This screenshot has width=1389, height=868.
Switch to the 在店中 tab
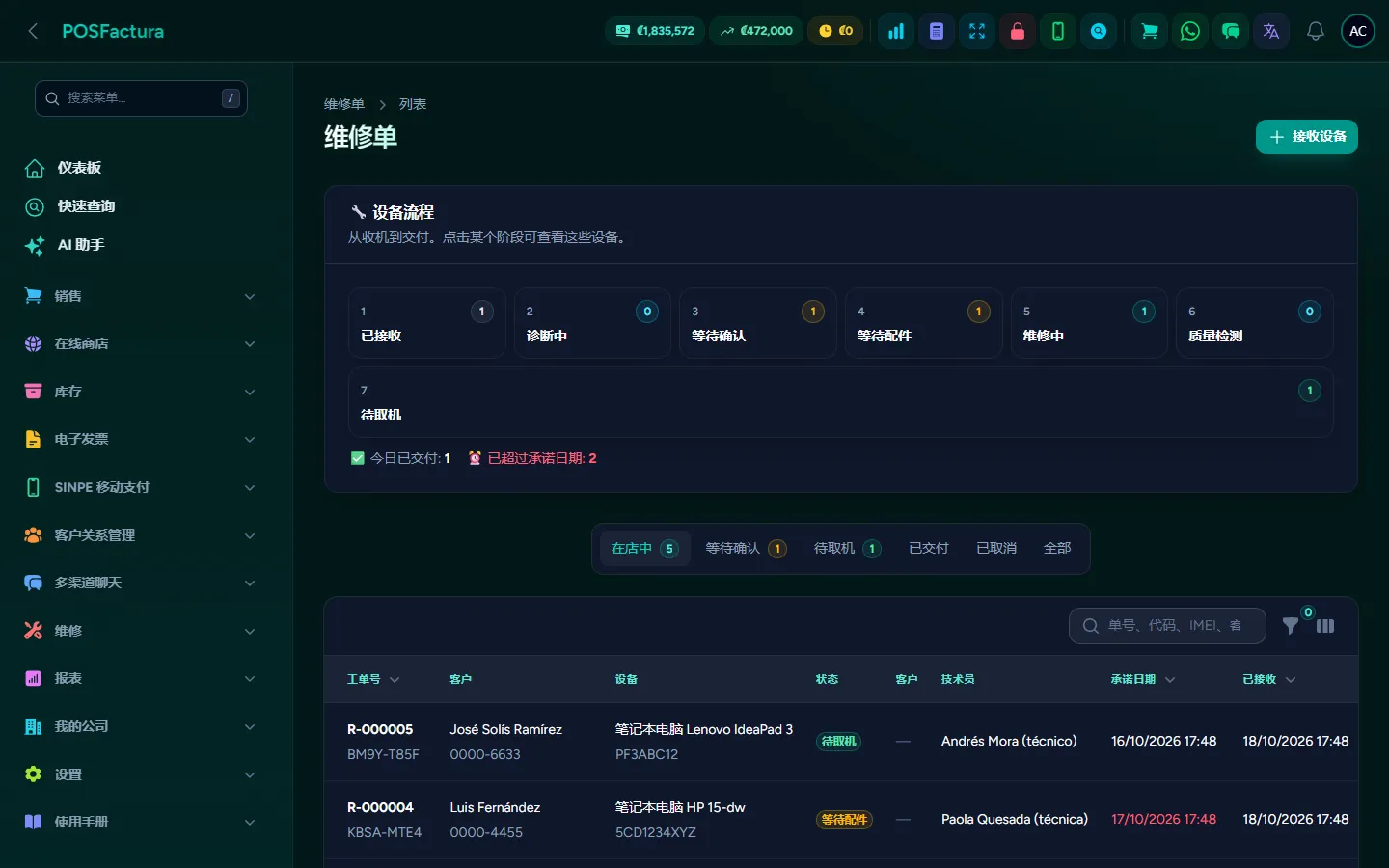pos(644,548)
